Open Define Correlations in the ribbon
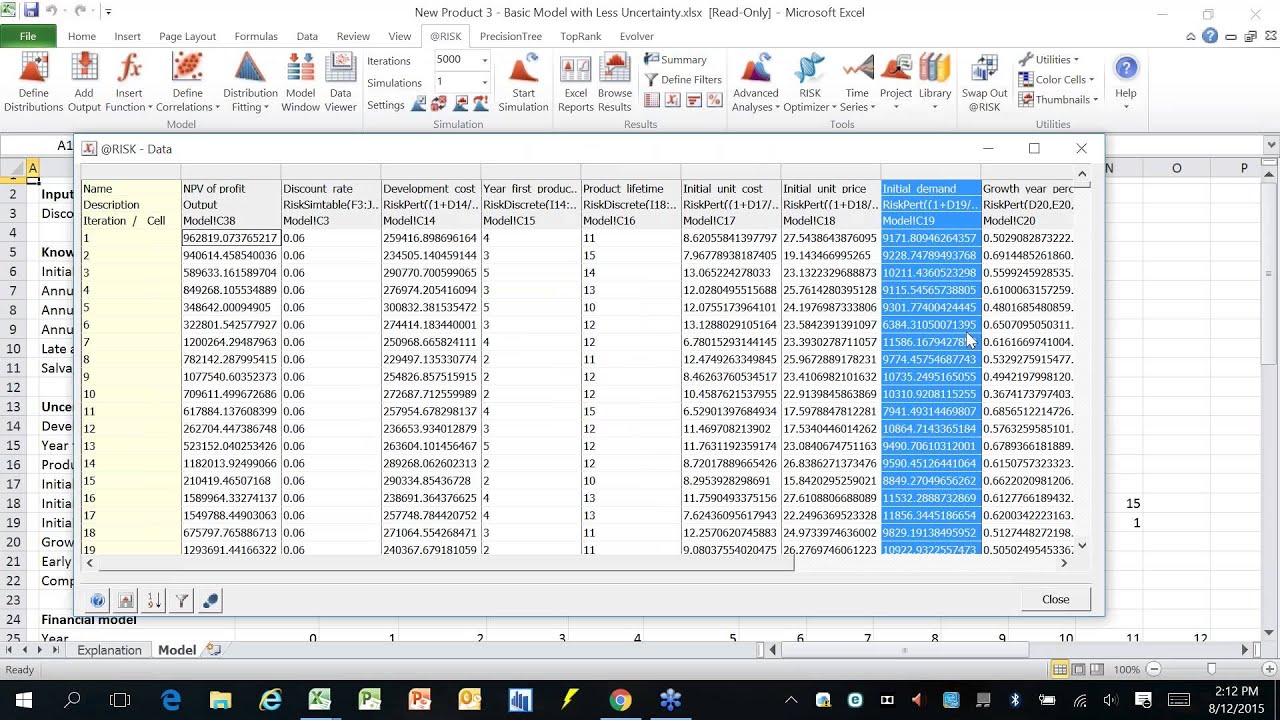Screen dimensions: 1280x720 click(x=186, y=83)
